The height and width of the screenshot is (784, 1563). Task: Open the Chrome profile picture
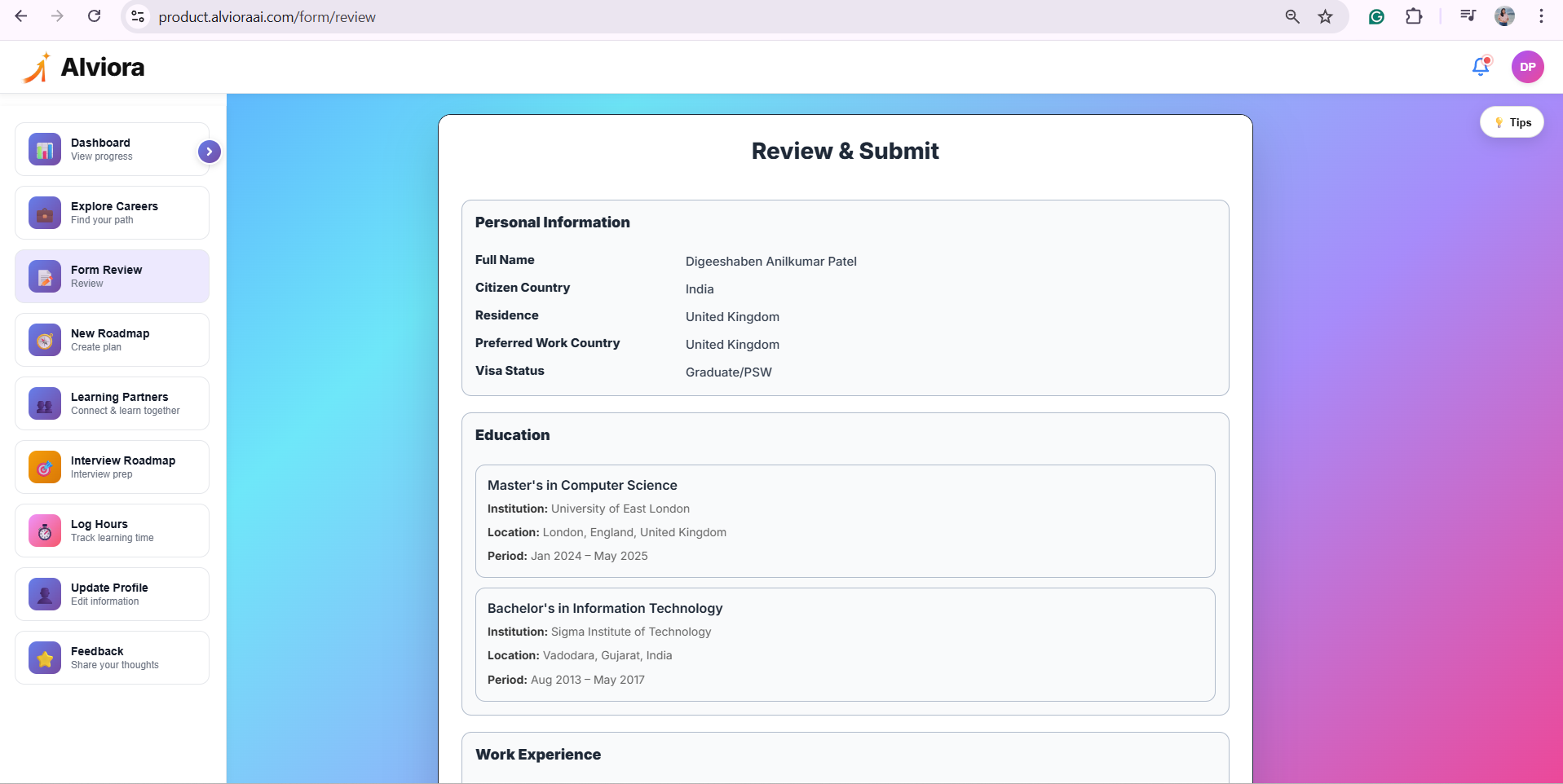[x=1504, y=16]
